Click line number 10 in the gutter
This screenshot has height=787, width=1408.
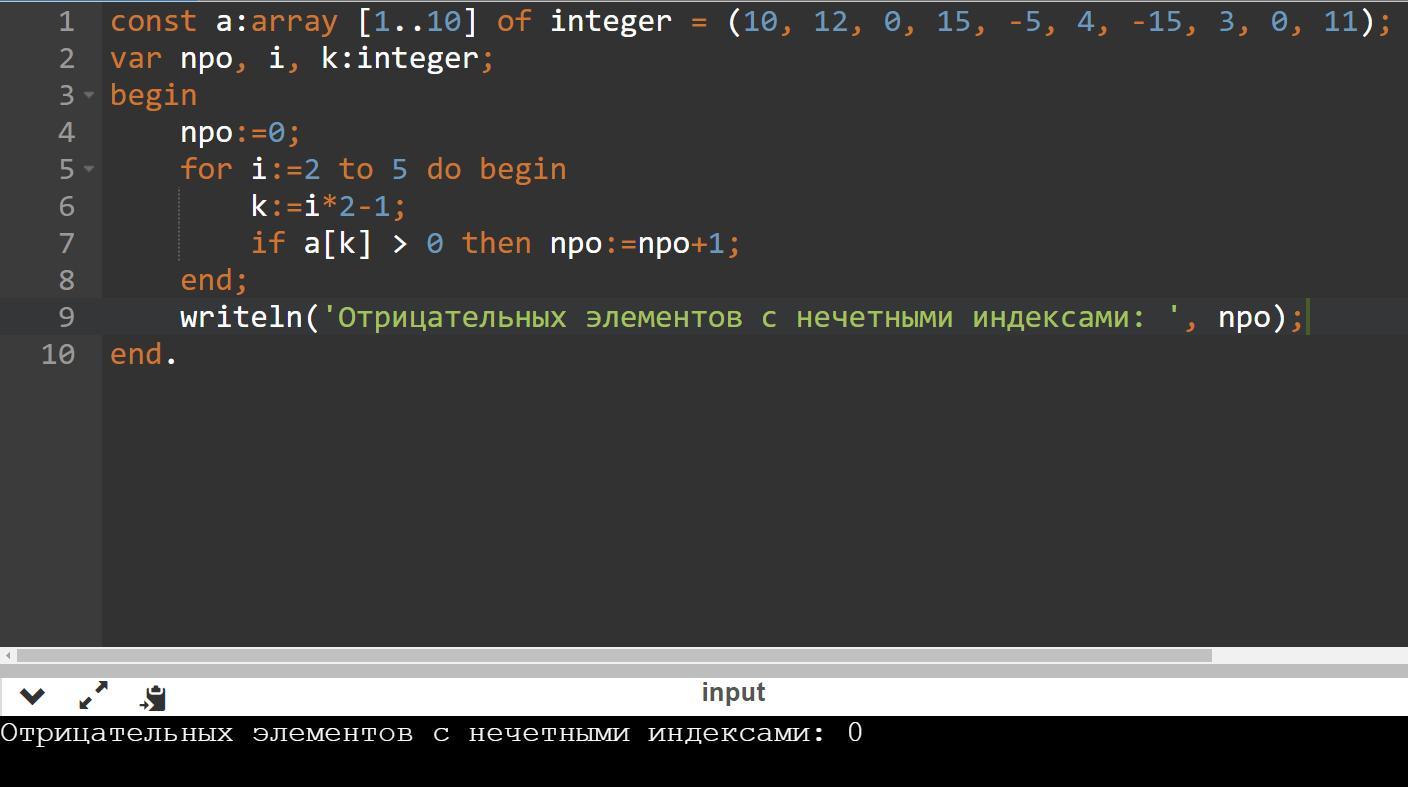58,354
